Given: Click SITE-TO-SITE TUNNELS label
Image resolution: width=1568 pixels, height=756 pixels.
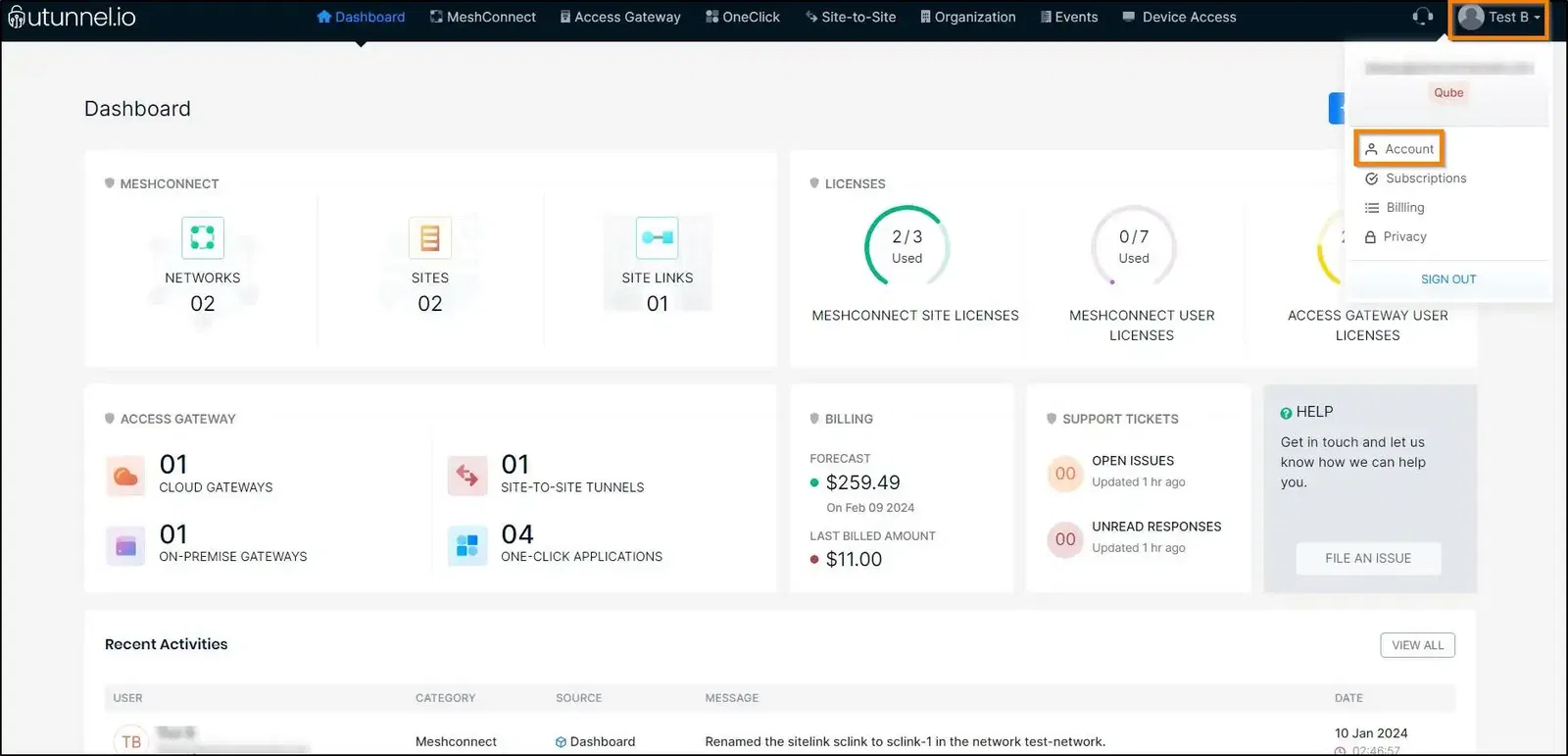Looking at the screenshot, I should pos(572,487).
